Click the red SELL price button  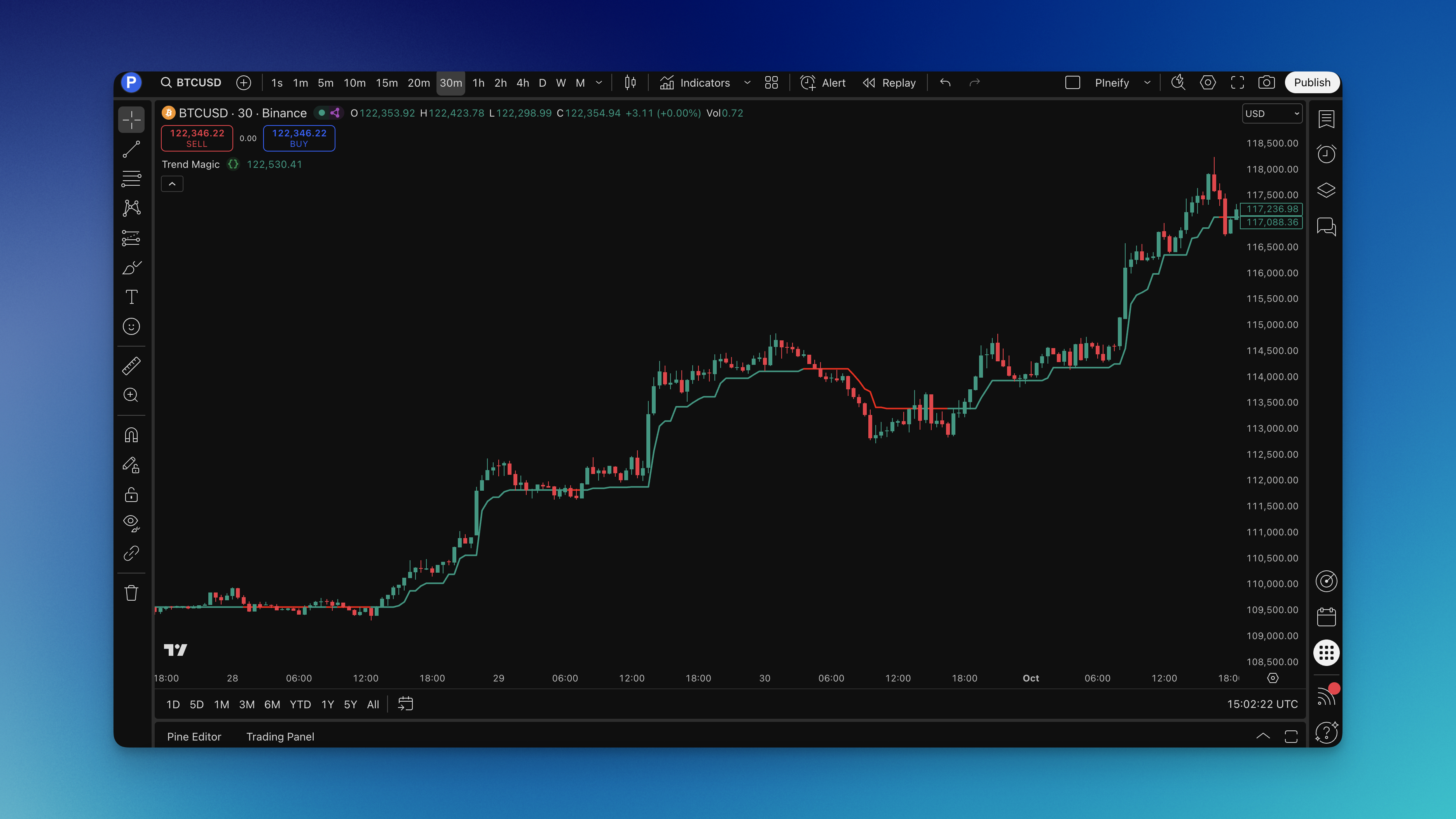197,138
